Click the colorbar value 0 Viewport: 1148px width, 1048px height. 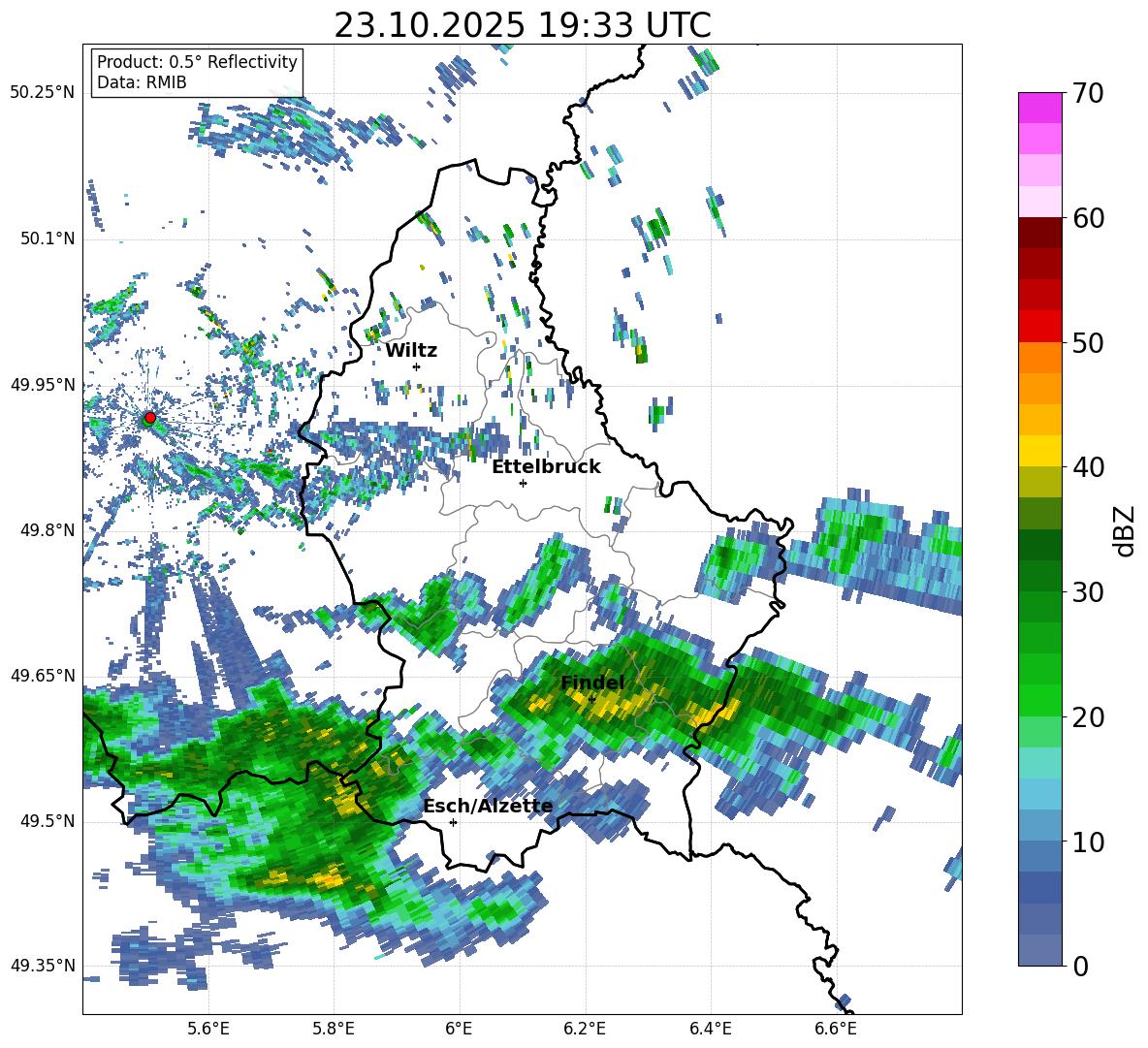(1081, 966)
